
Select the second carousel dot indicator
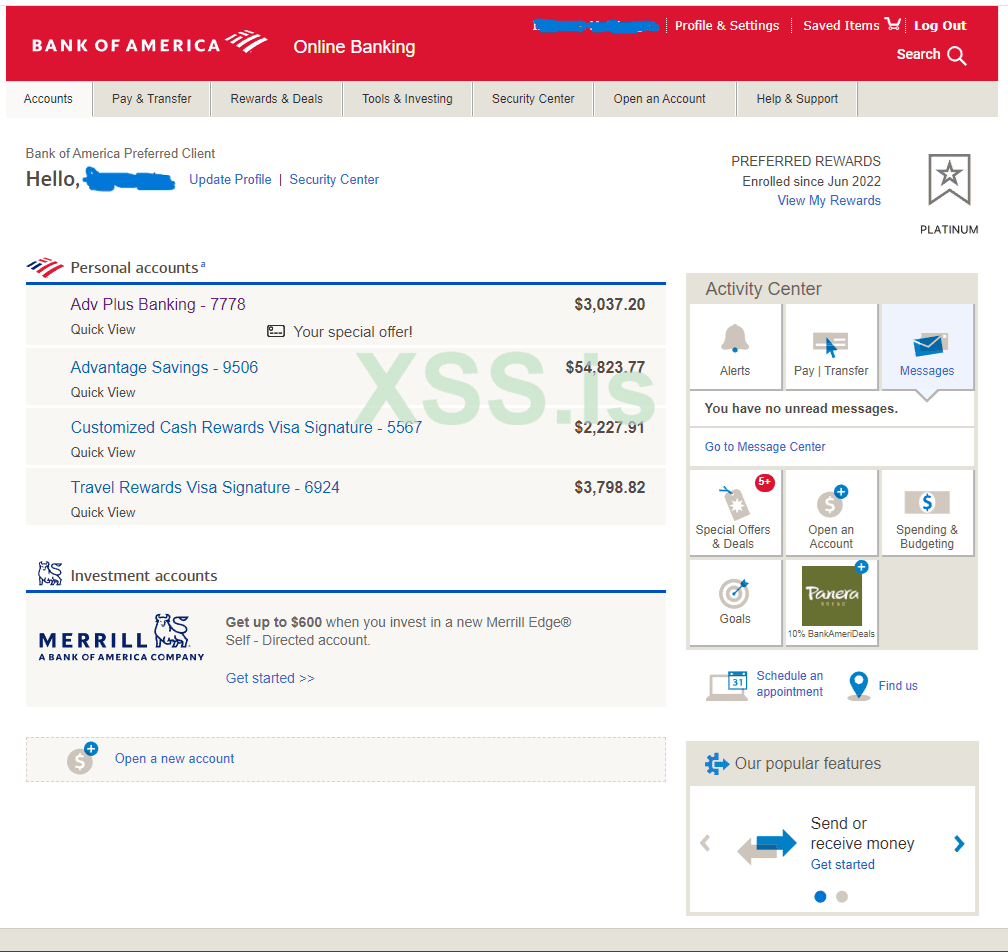coord(842,896)
